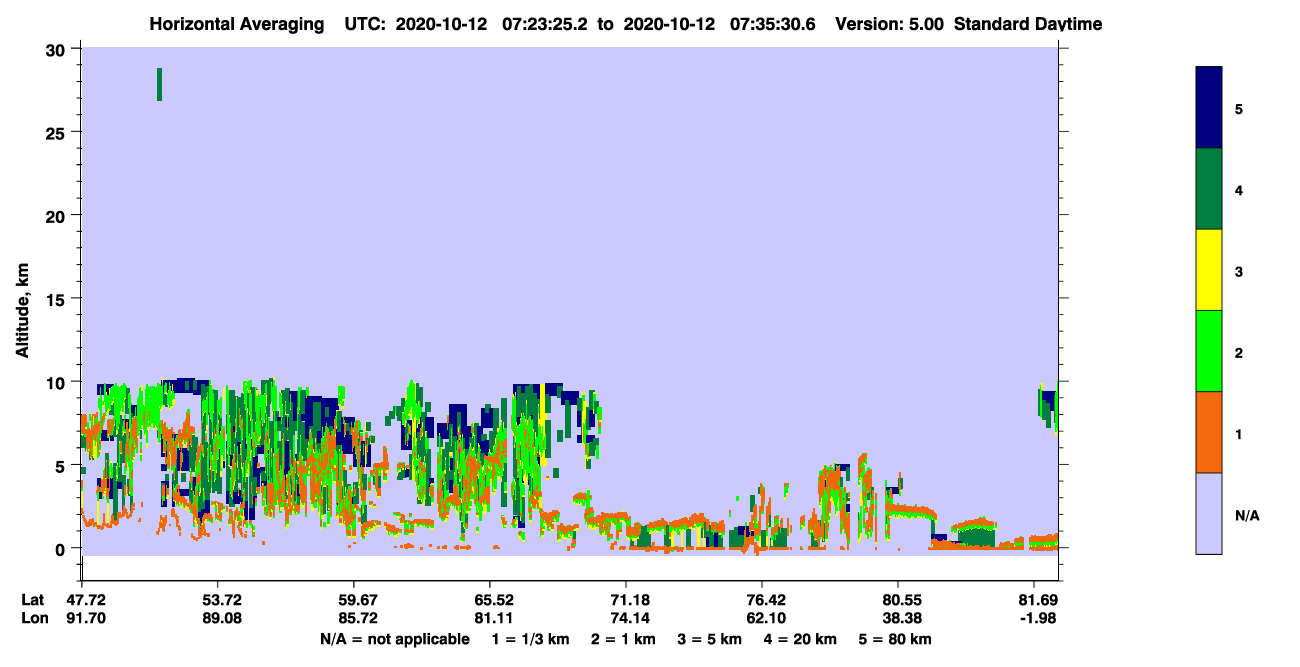Click the y-axis tick label 30
This screenshot has width=1300, height=667.
tap(57, 50)
